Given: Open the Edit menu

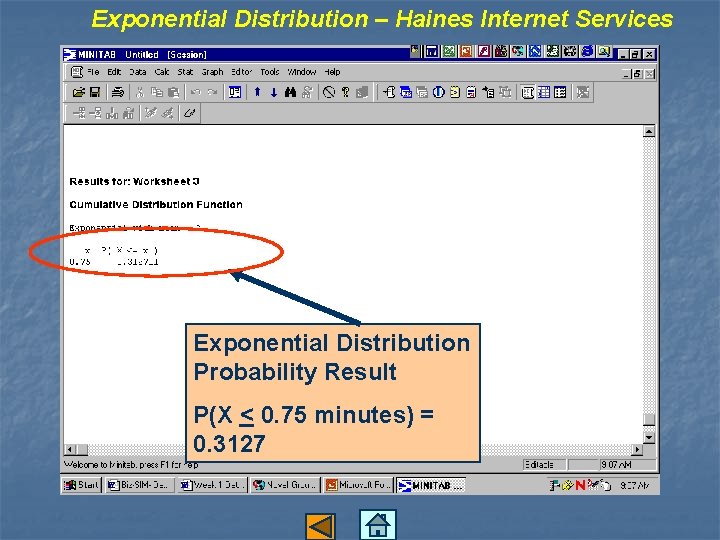Looking at the screenshot, I should (114, 72).
